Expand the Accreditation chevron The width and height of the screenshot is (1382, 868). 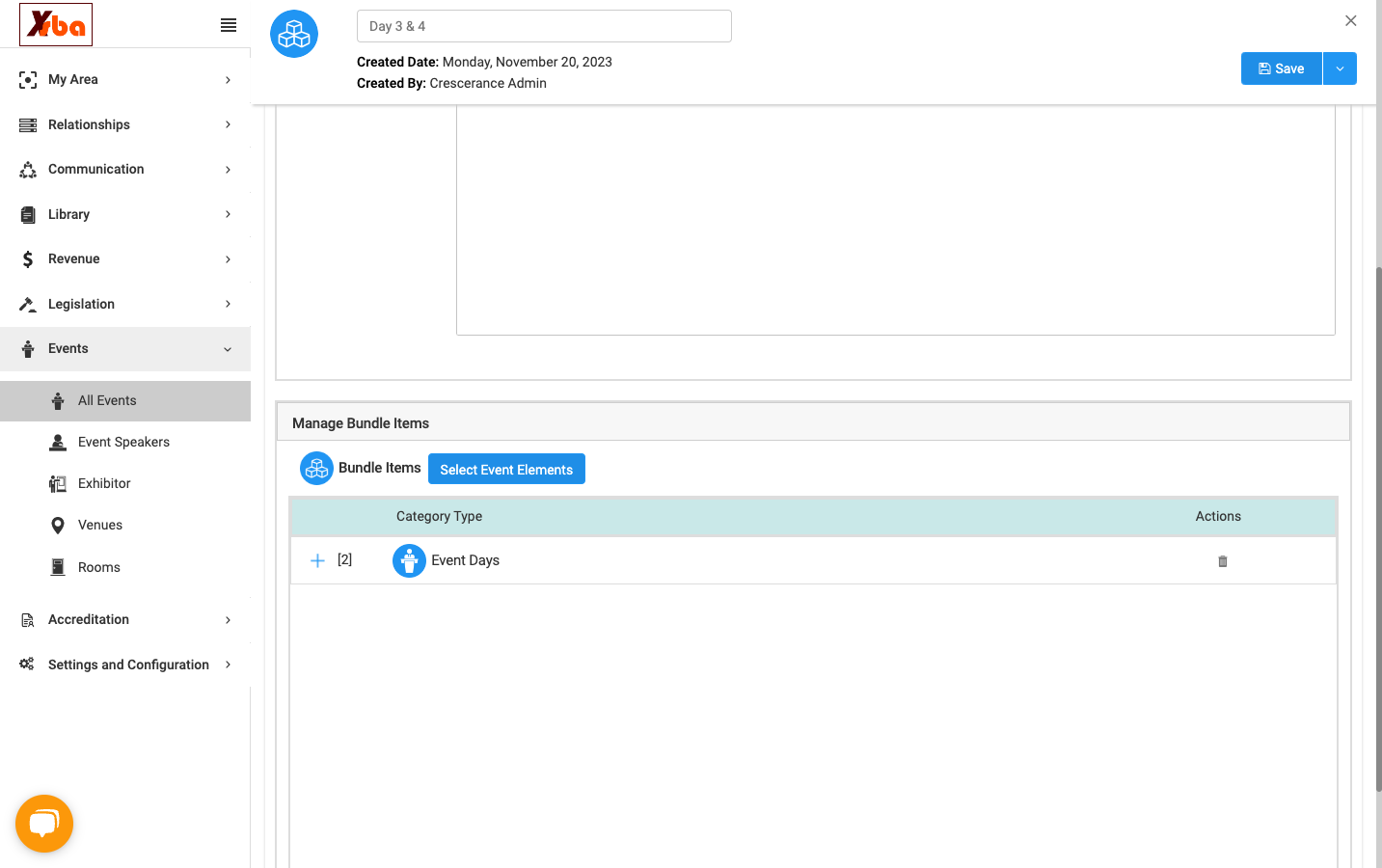pyautogui.click(x=229, y=620)
